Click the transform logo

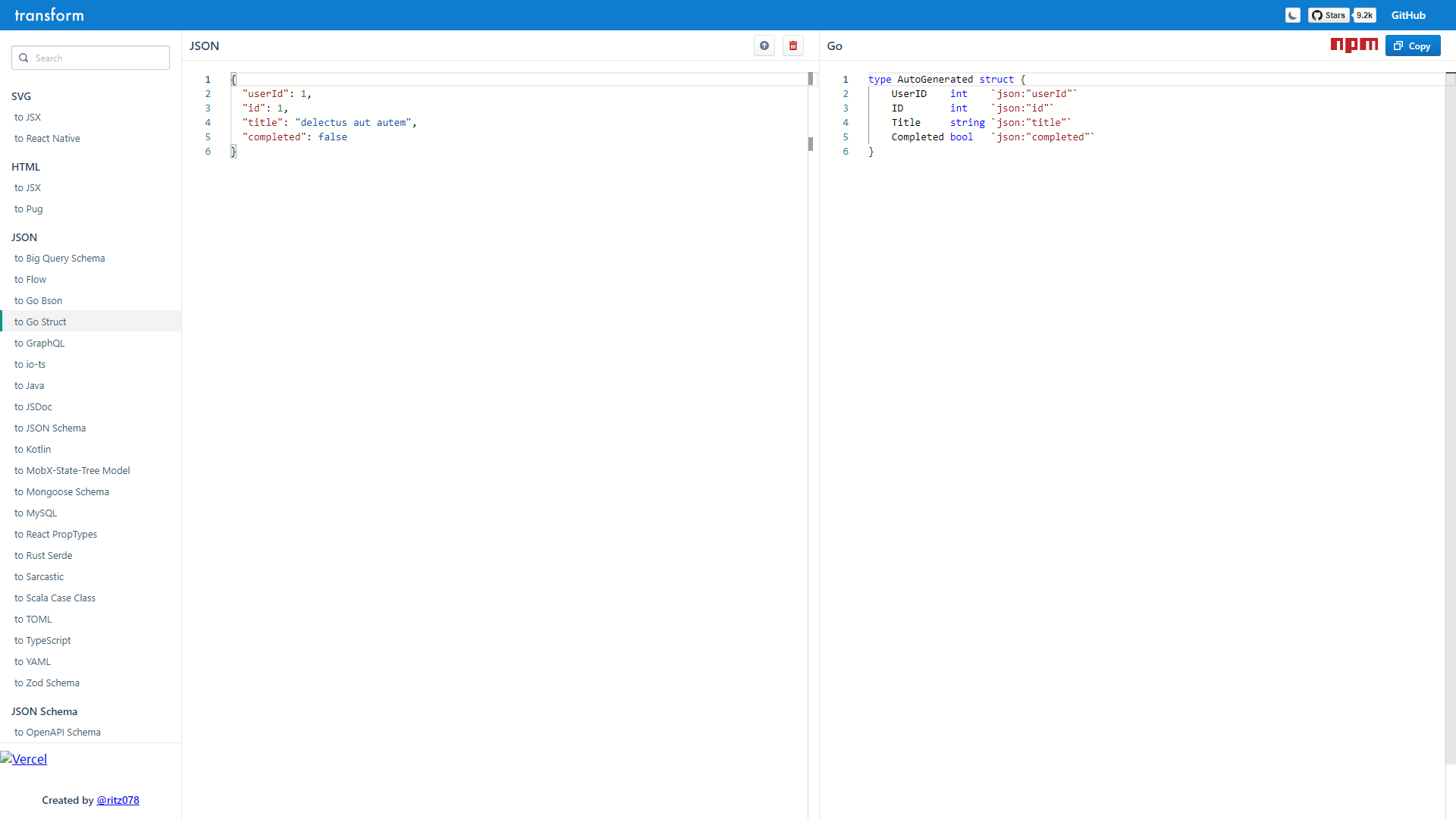[x=49, y=15]
